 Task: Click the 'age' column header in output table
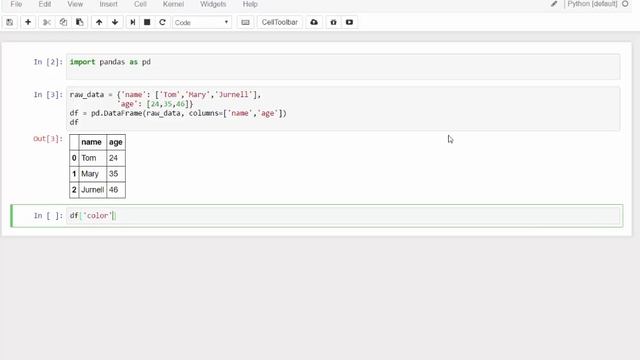tap(116, 142)
